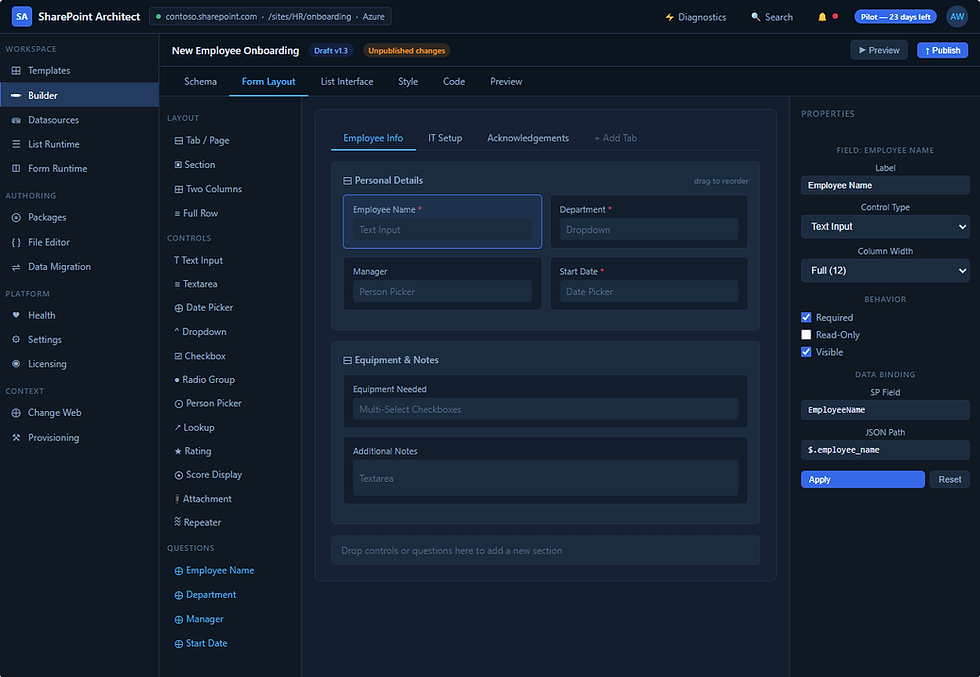The height and width of the screenshot is (677, 980).
Task: Click the File Editor braces icon
Action: (x=16, y=243)
